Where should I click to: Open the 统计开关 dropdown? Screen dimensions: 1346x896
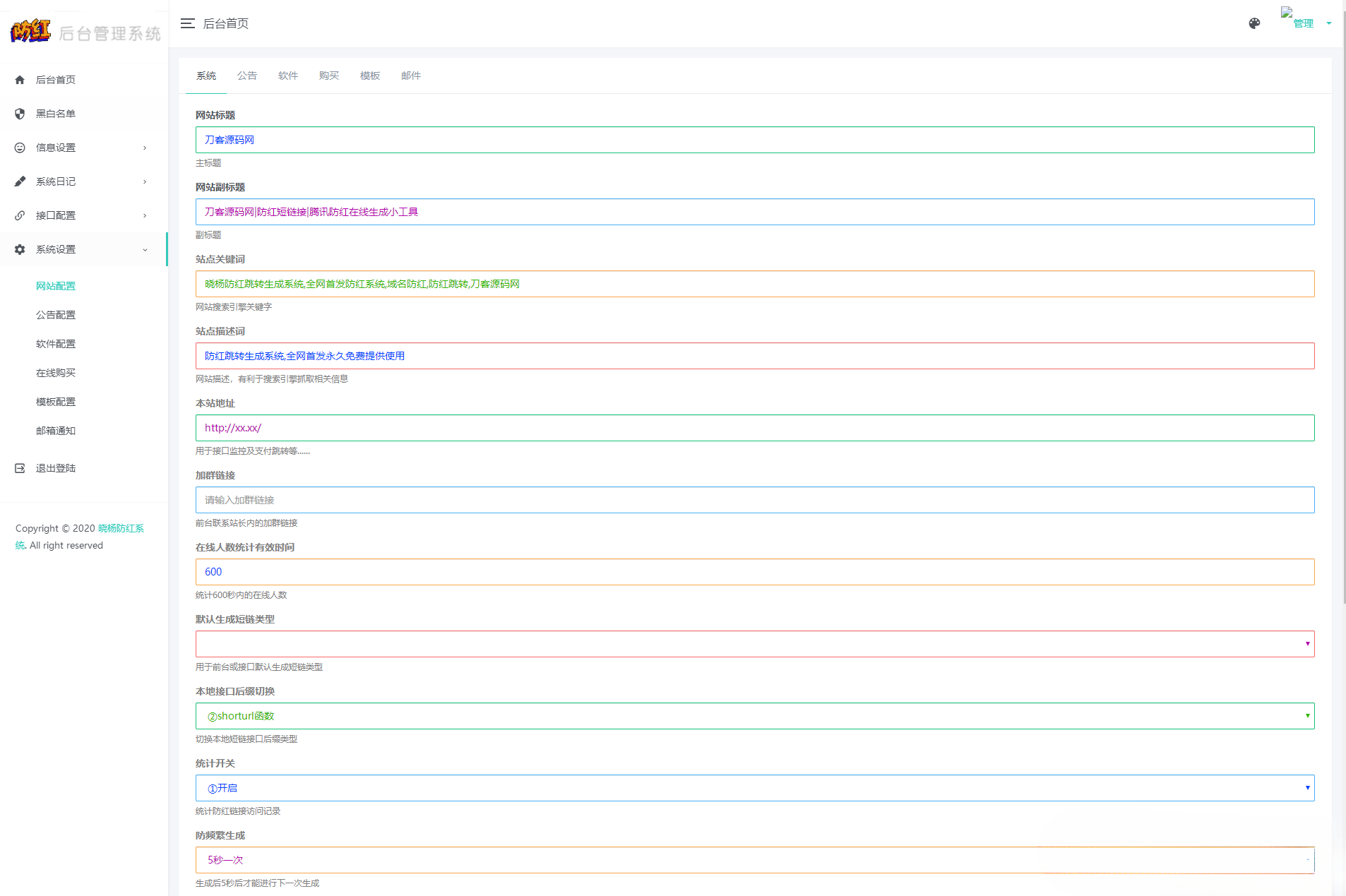(754, 788)
